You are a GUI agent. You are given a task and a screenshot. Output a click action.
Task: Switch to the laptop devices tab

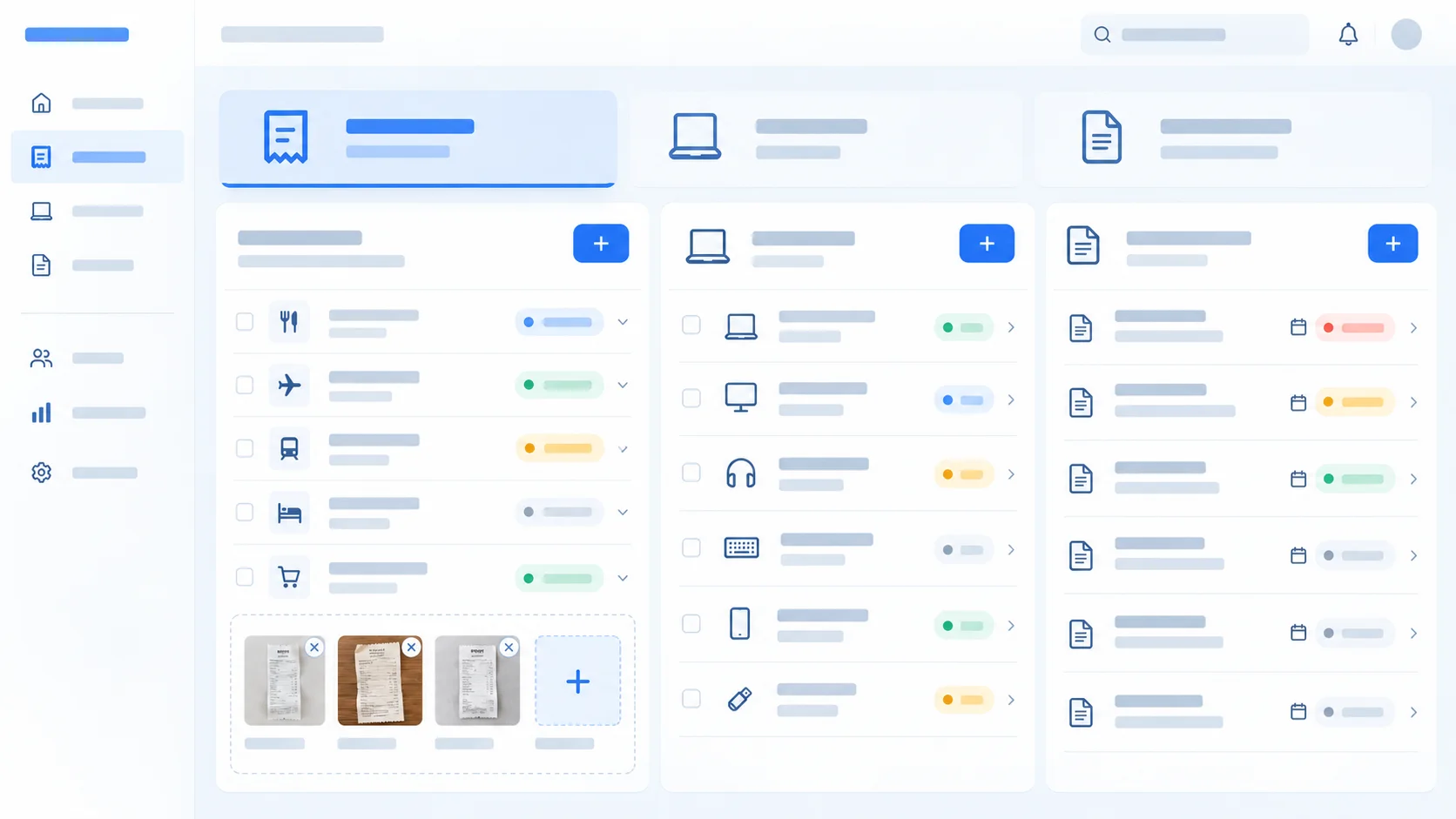click(827, 138)
